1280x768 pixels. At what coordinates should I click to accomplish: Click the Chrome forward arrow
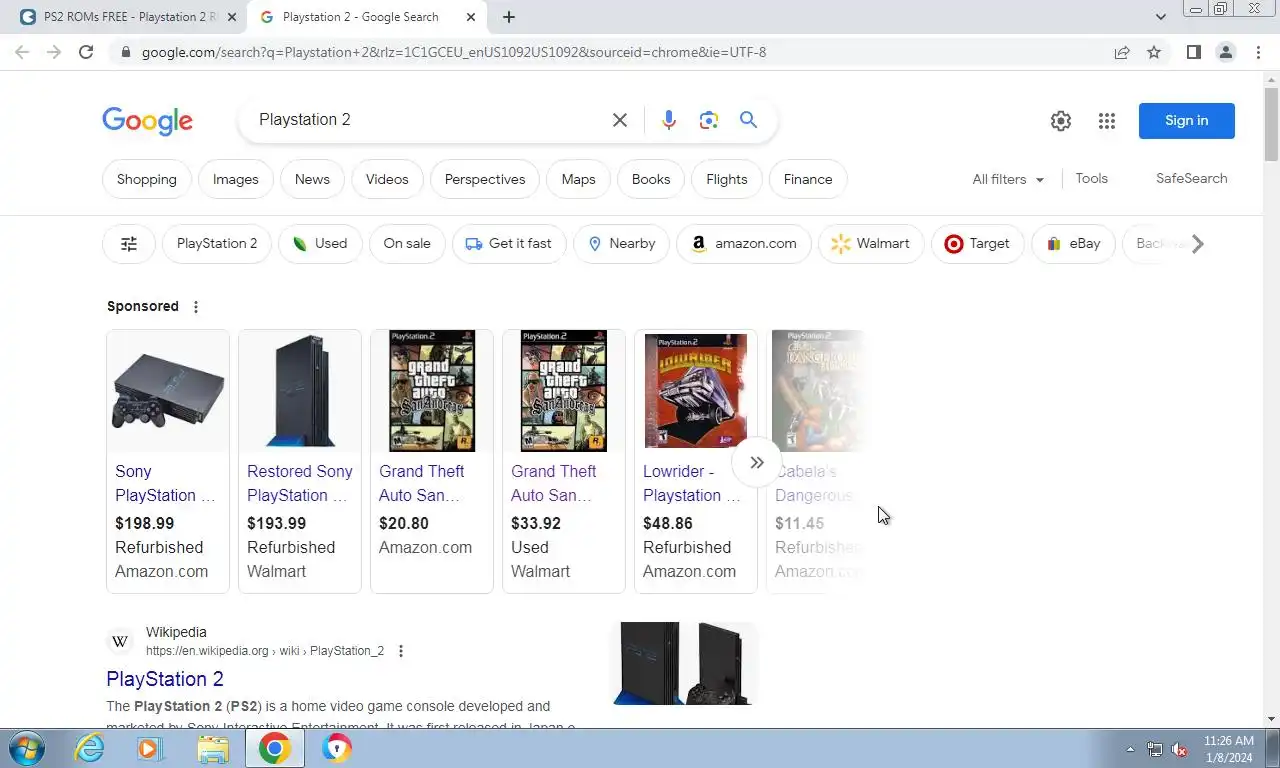(54, 52)
